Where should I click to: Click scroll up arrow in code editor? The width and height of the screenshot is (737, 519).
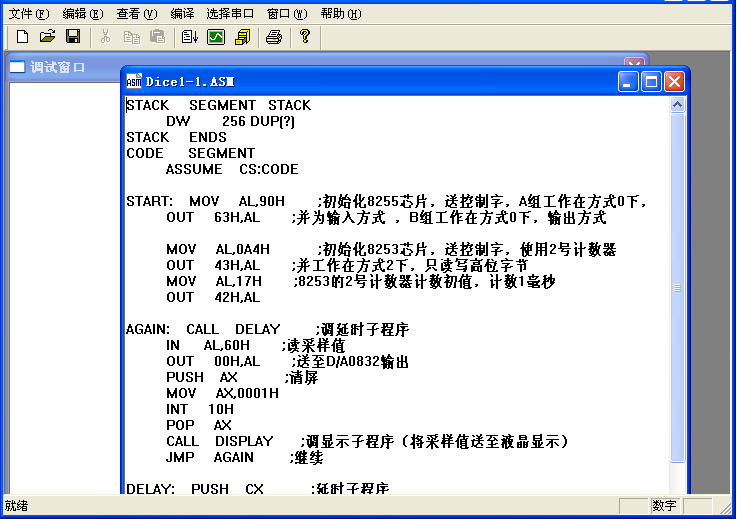coord(678,104)
